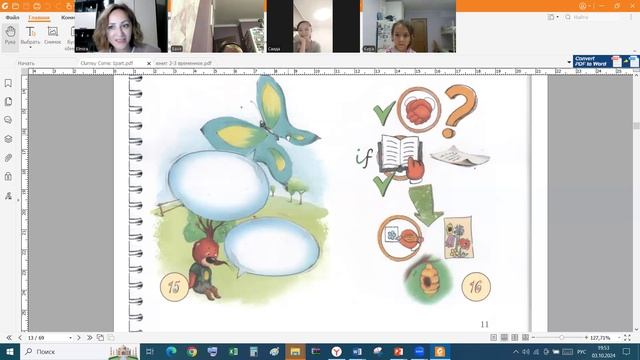Click the vertical scrollbar thumb

point(636,126)
